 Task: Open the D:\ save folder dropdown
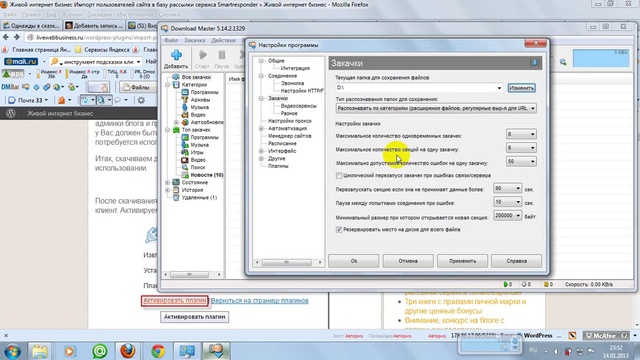[499, 88]
